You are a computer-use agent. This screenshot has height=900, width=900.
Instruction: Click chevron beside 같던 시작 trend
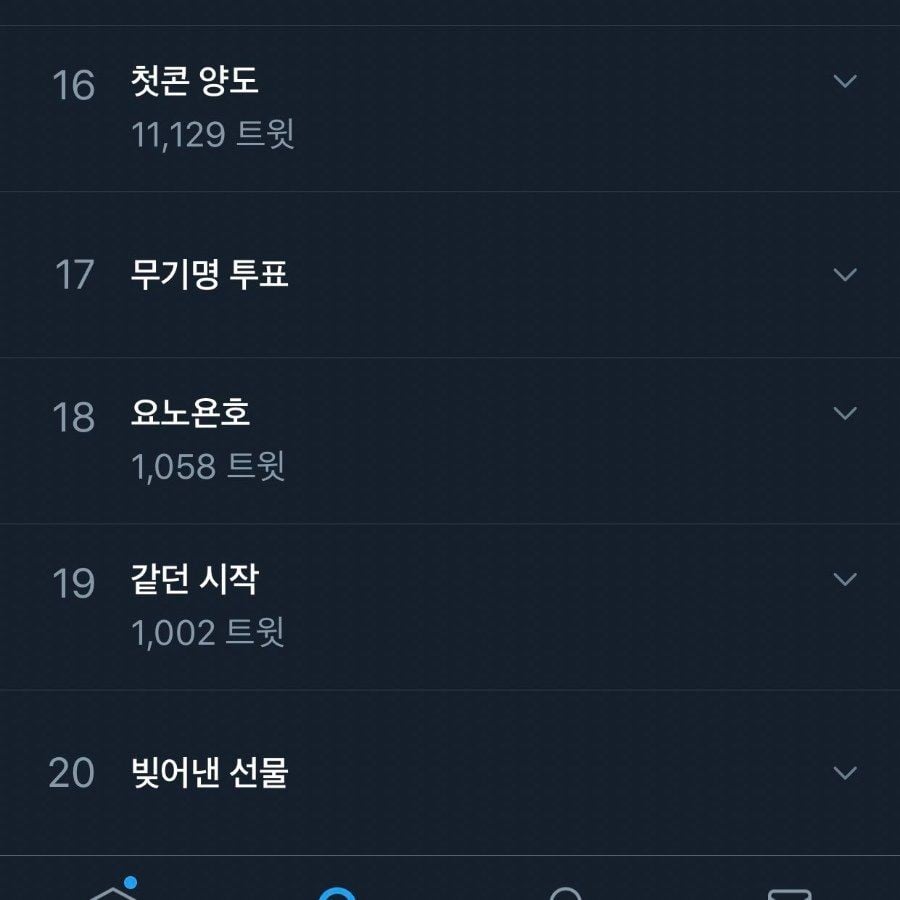[845, 579]
